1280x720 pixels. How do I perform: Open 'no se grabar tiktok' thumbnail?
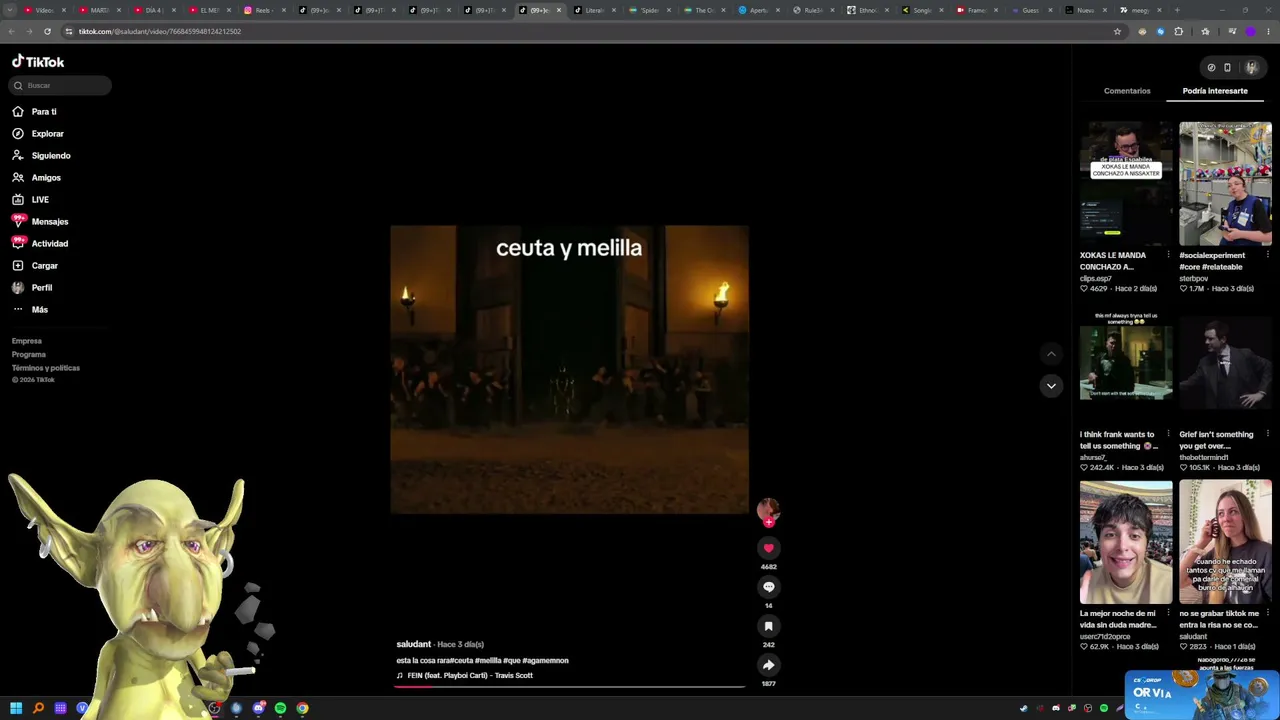pyautogui.click(x=1225, y=542)
